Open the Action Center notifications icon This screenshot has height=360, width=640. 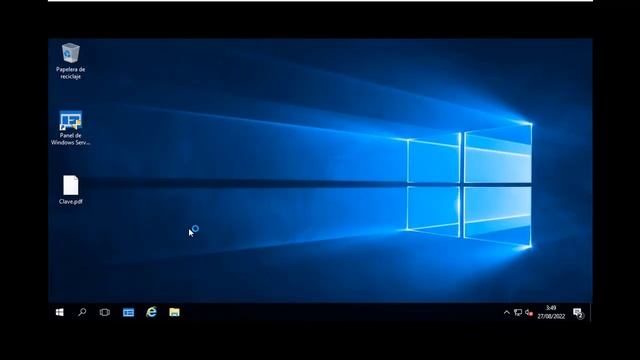578,313
